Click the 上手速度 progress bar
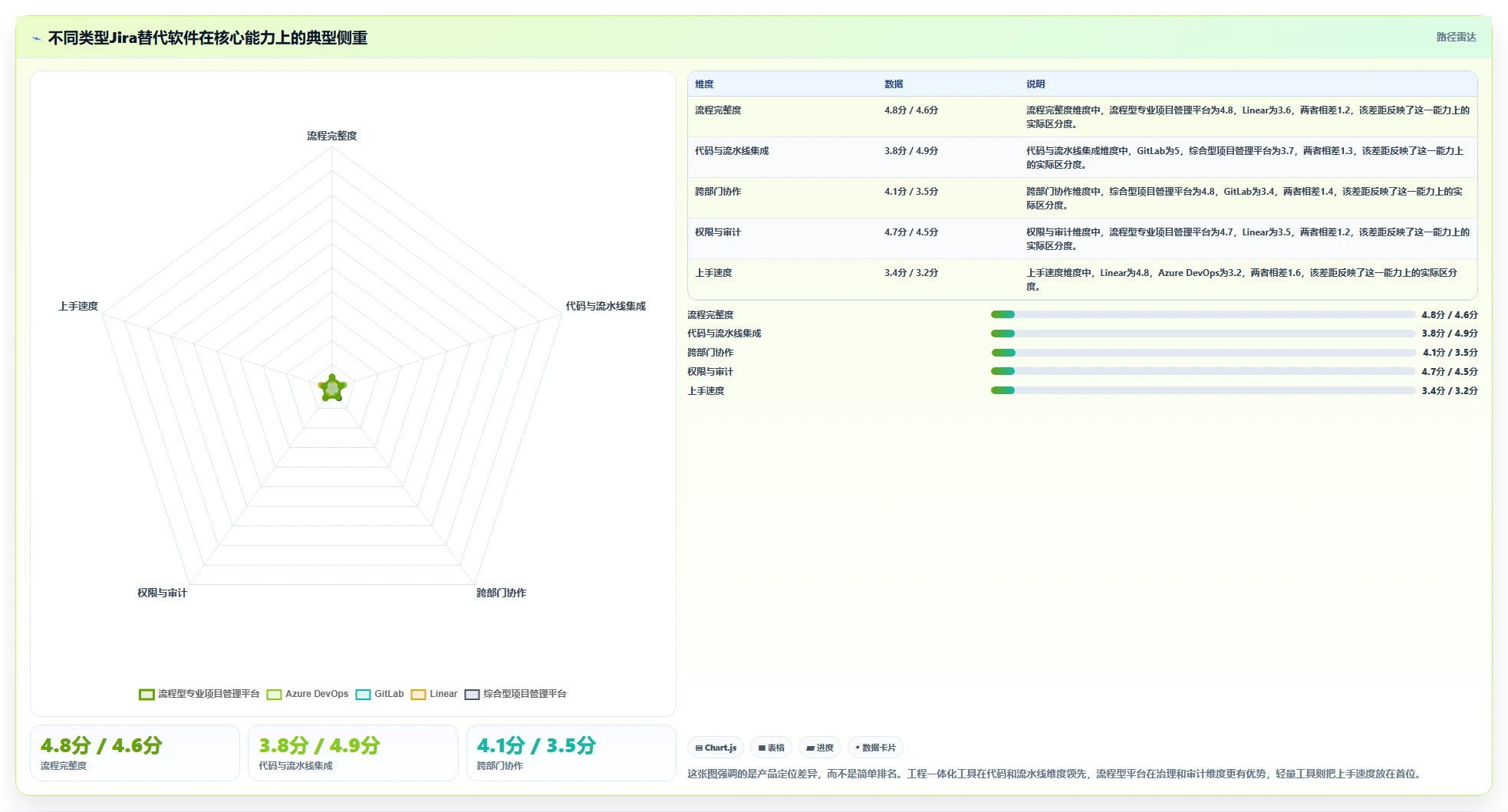 coord(1203,390)
